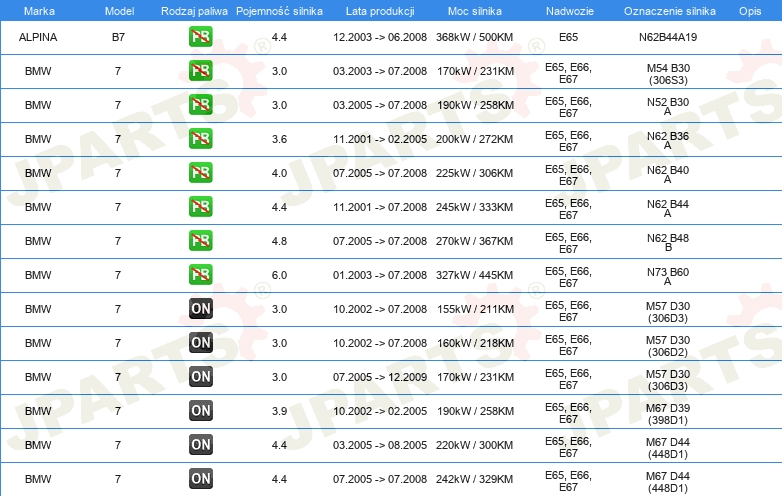Click the 190kW / 258KM value in the N52 B30 row
Screen dimensions: 782x496
(x=475, y=105)
